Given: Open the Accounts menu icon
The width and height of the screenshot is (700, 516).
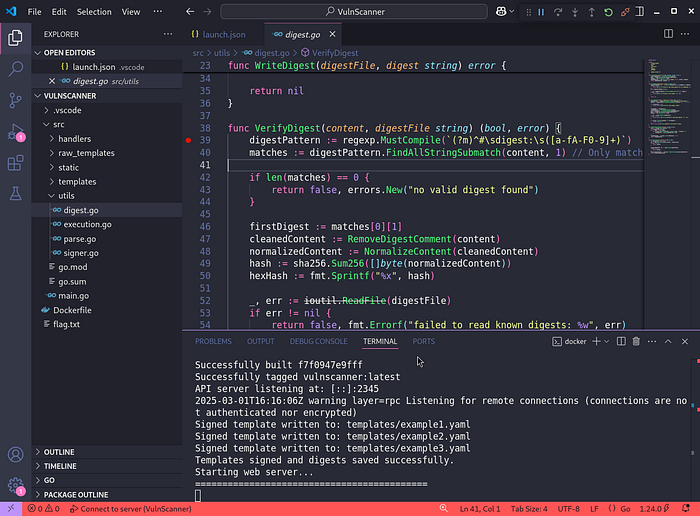Looking at the screenshot, I should click(15, 454).
